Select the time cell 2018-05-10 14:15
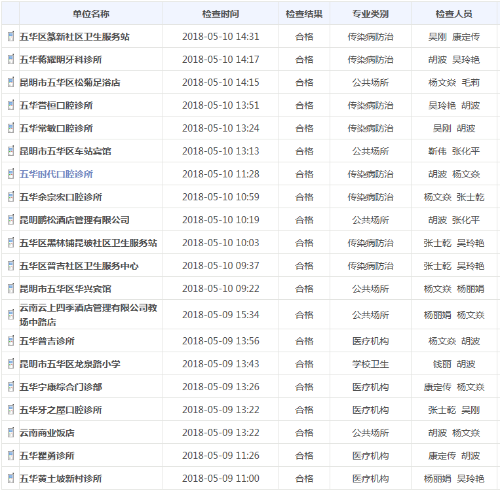Image resolution: width=500 pixels, height=491 pixels. (220, 82)
